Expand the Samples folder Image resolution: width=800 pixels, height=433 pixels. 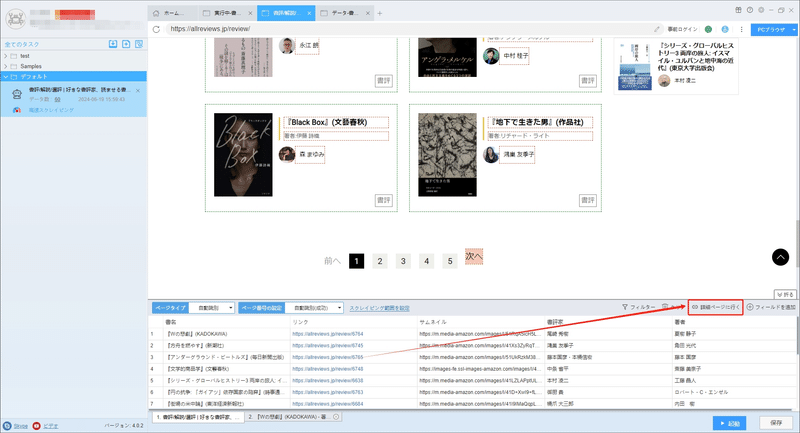point(6,66)
